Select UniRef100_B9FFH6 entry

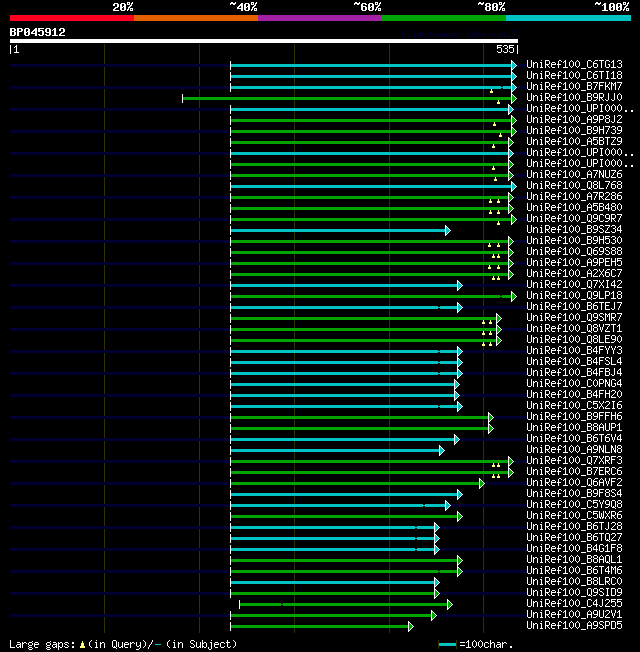[x=574, y=416]
